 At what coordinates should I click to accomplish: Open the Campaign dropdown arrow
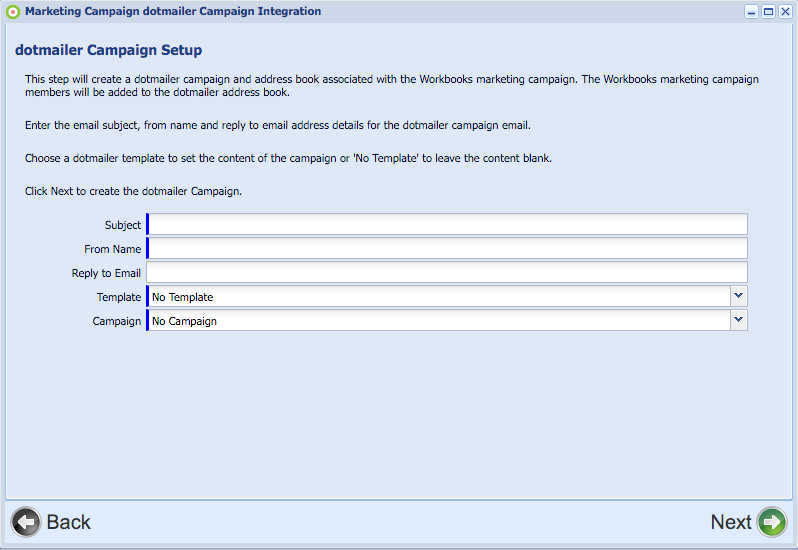[738, 320]
